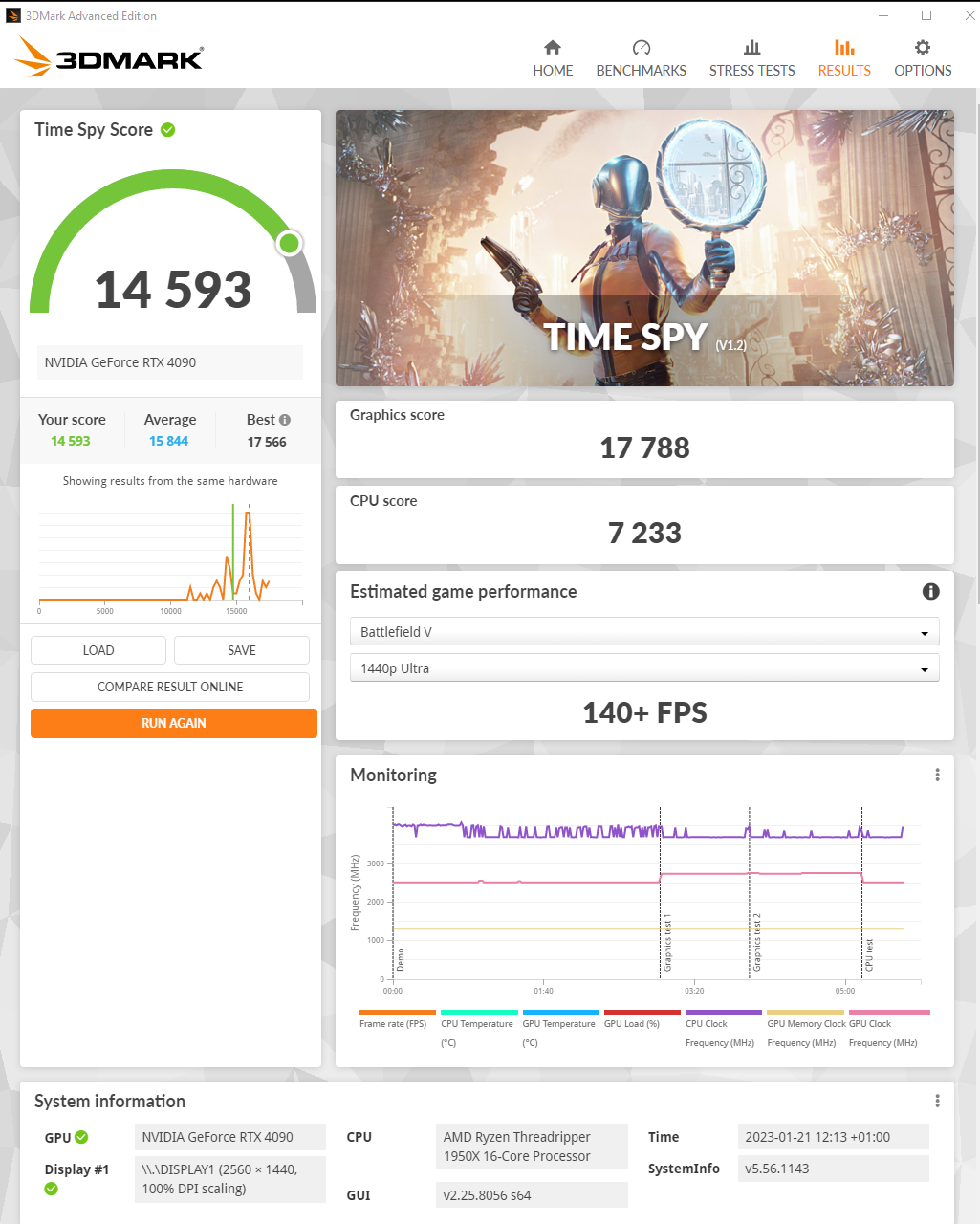Click the SystemInfo version v5.56.1143
The width and height of the screenshot is (980, 1224).
click(x=833, y=1169)
